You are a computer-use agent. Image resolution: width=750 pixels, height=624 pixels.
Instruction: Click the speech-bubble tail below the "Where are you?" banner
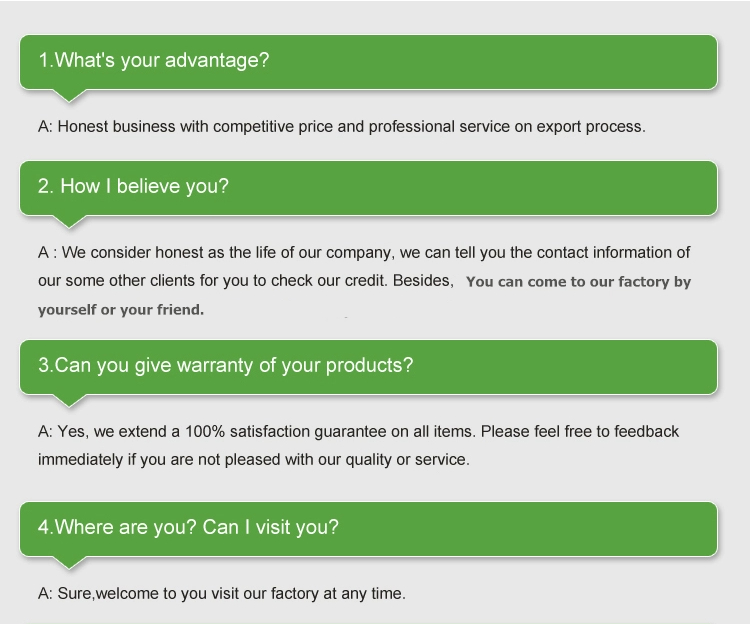(x=69, y=562)
